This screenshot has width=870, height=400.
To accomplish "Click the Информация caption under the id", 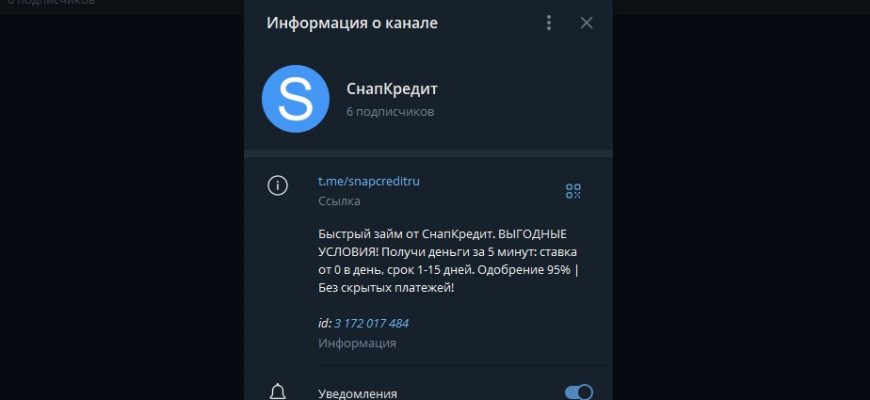I will 357,343.
